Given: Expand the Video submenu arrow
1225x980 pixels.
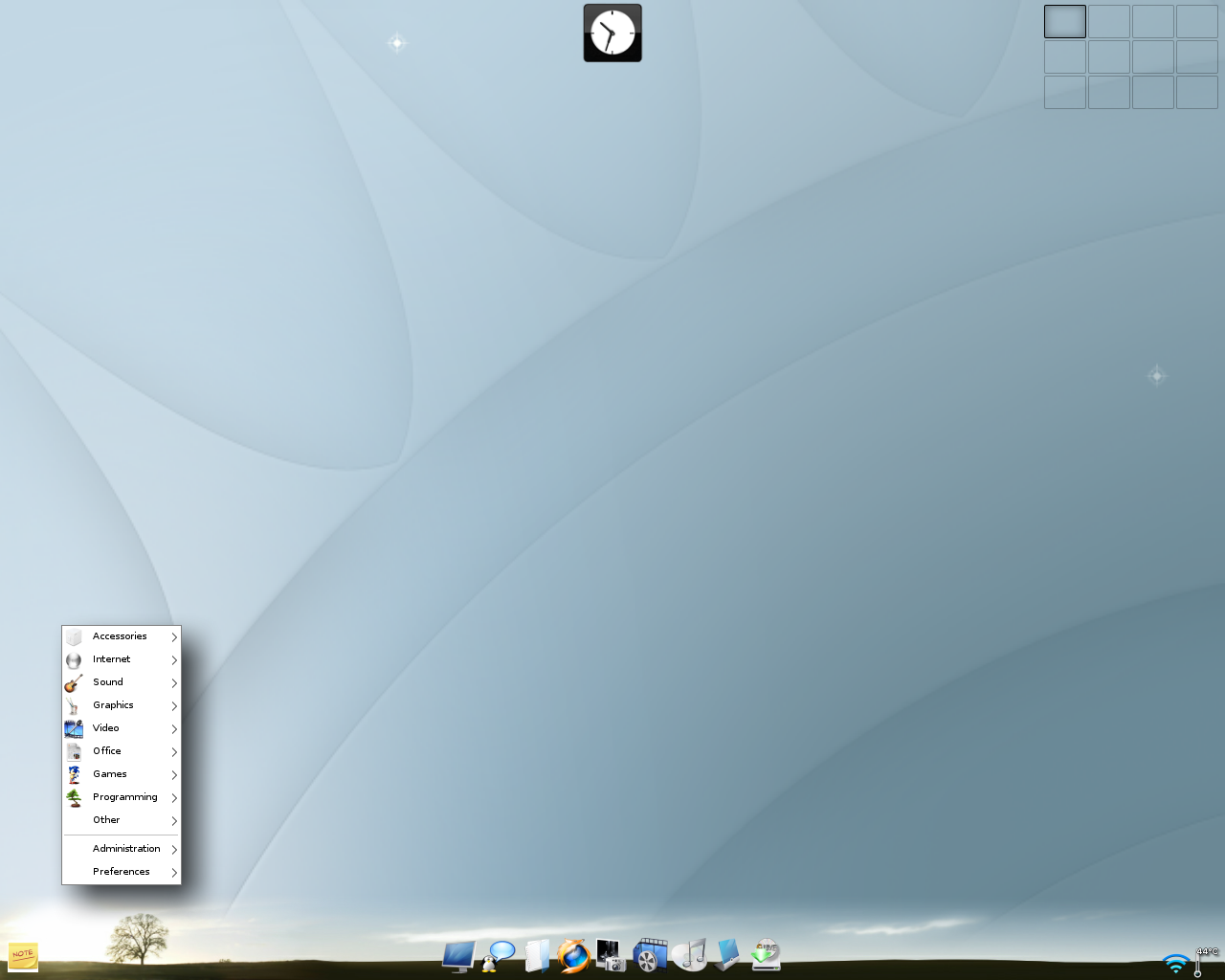Looking at the screenshot, I should coord(174,729).
